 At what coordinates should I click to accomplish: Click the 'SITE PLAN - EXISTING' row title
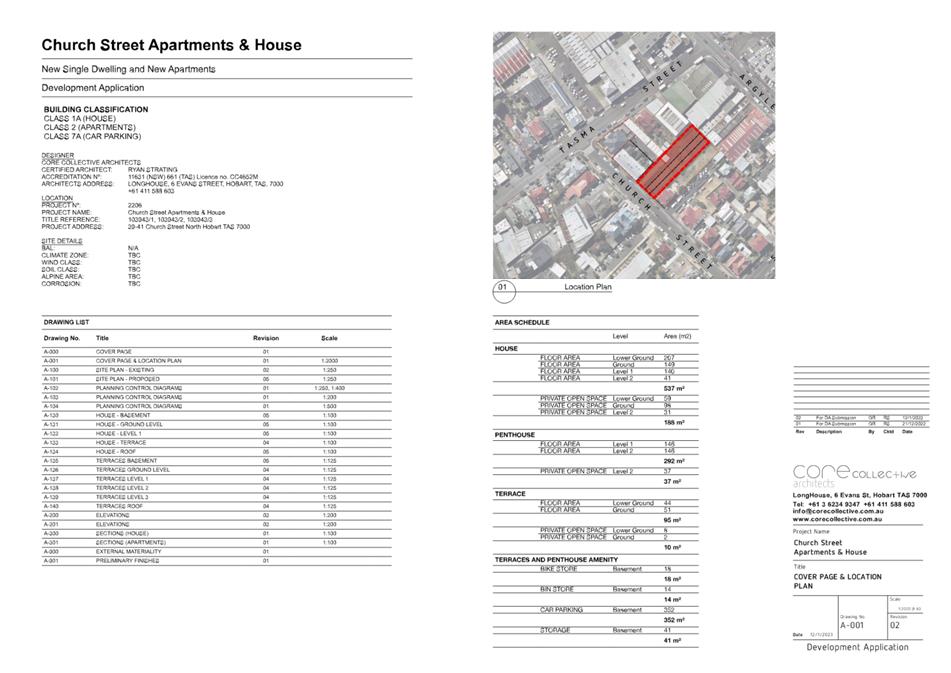click(x=125, y=370)
